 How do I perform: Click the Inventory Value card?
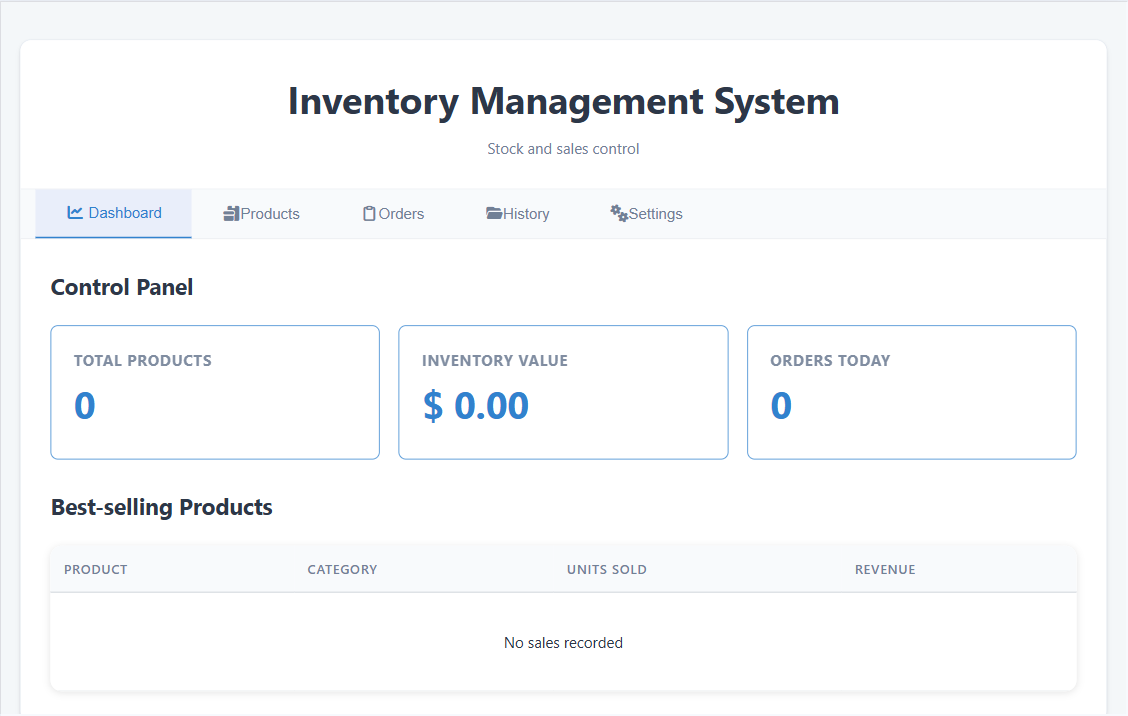pyautogui.click(x=563, y=391)
